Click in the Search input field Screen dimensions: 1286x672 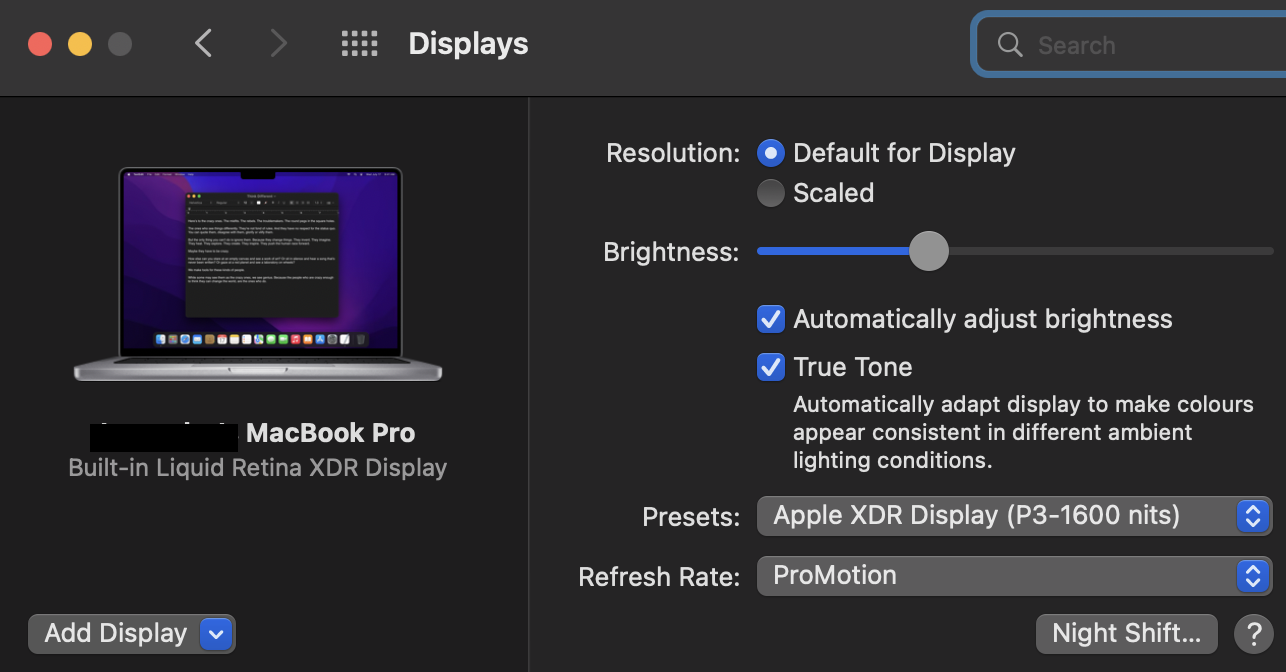(x=1150, y=45)
